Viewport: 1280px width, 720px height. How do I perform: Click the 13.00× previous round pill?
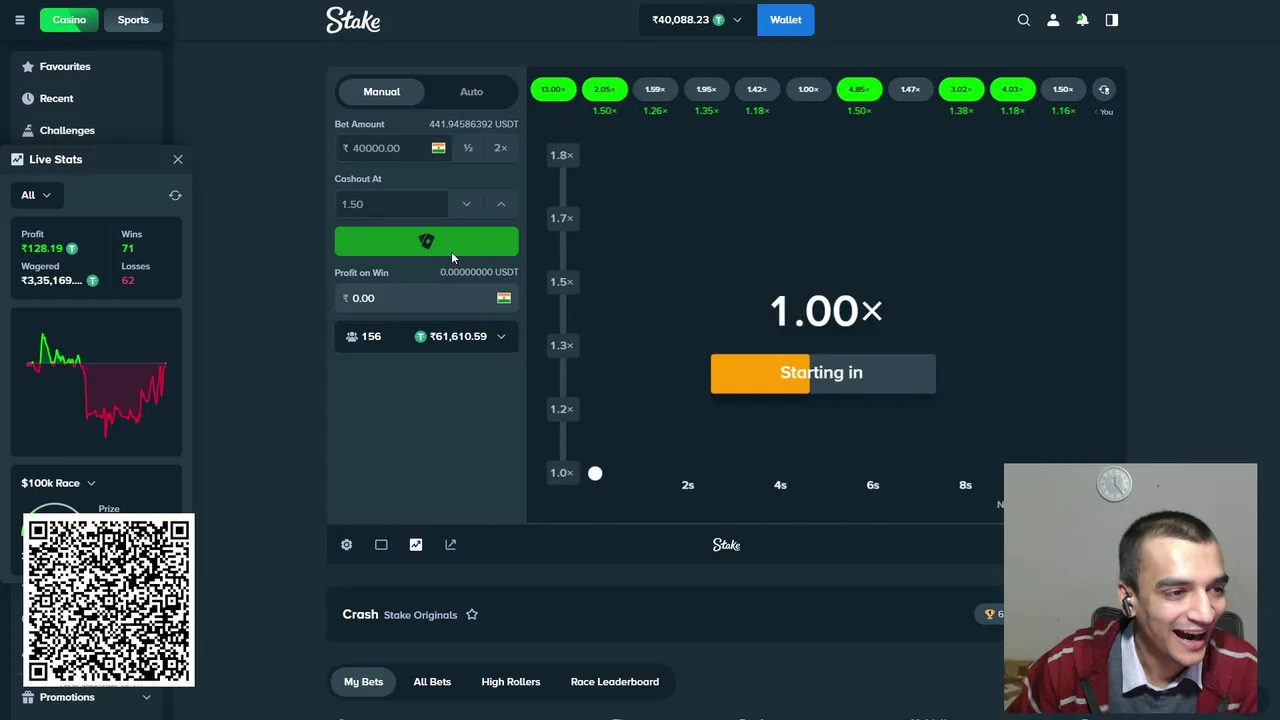(553, 90)
